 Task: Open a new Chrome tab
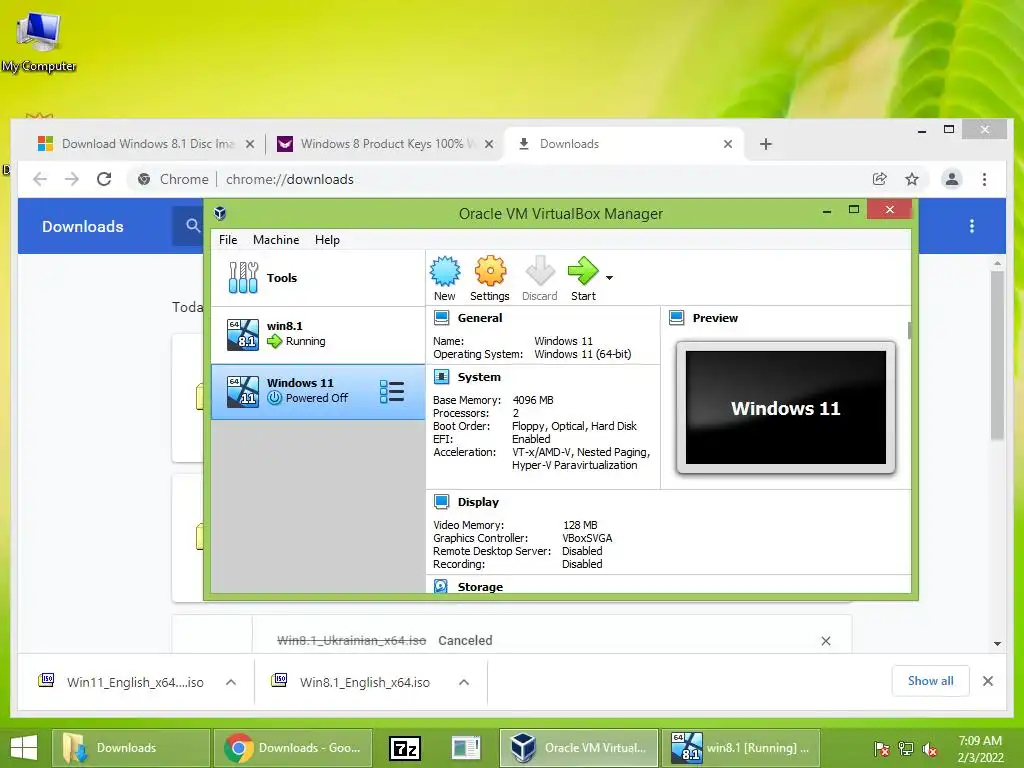pos(766,144)
